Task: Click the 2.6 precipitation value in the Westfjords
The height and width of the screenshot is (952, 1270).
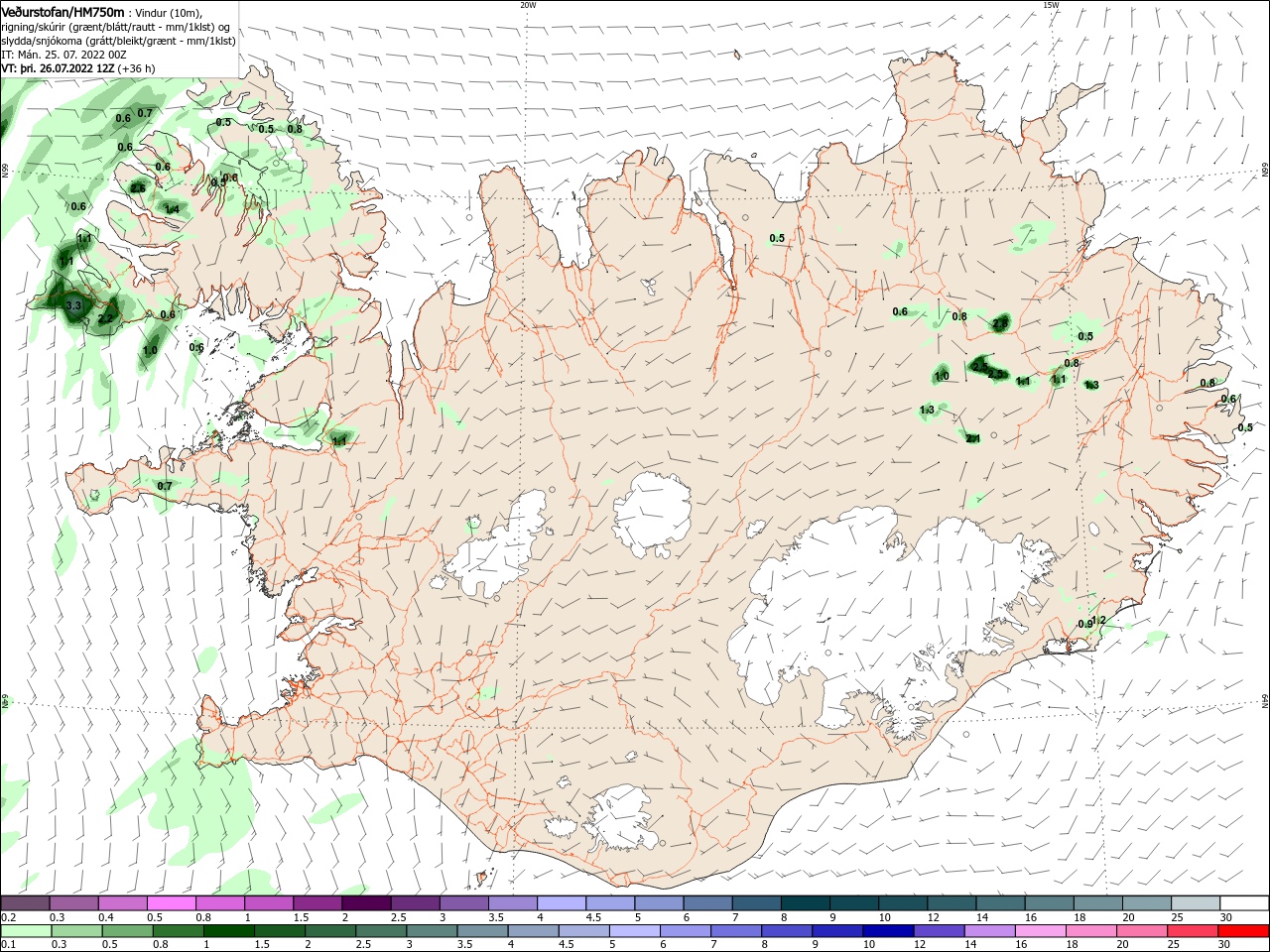Action: click(x=138, y=188)
